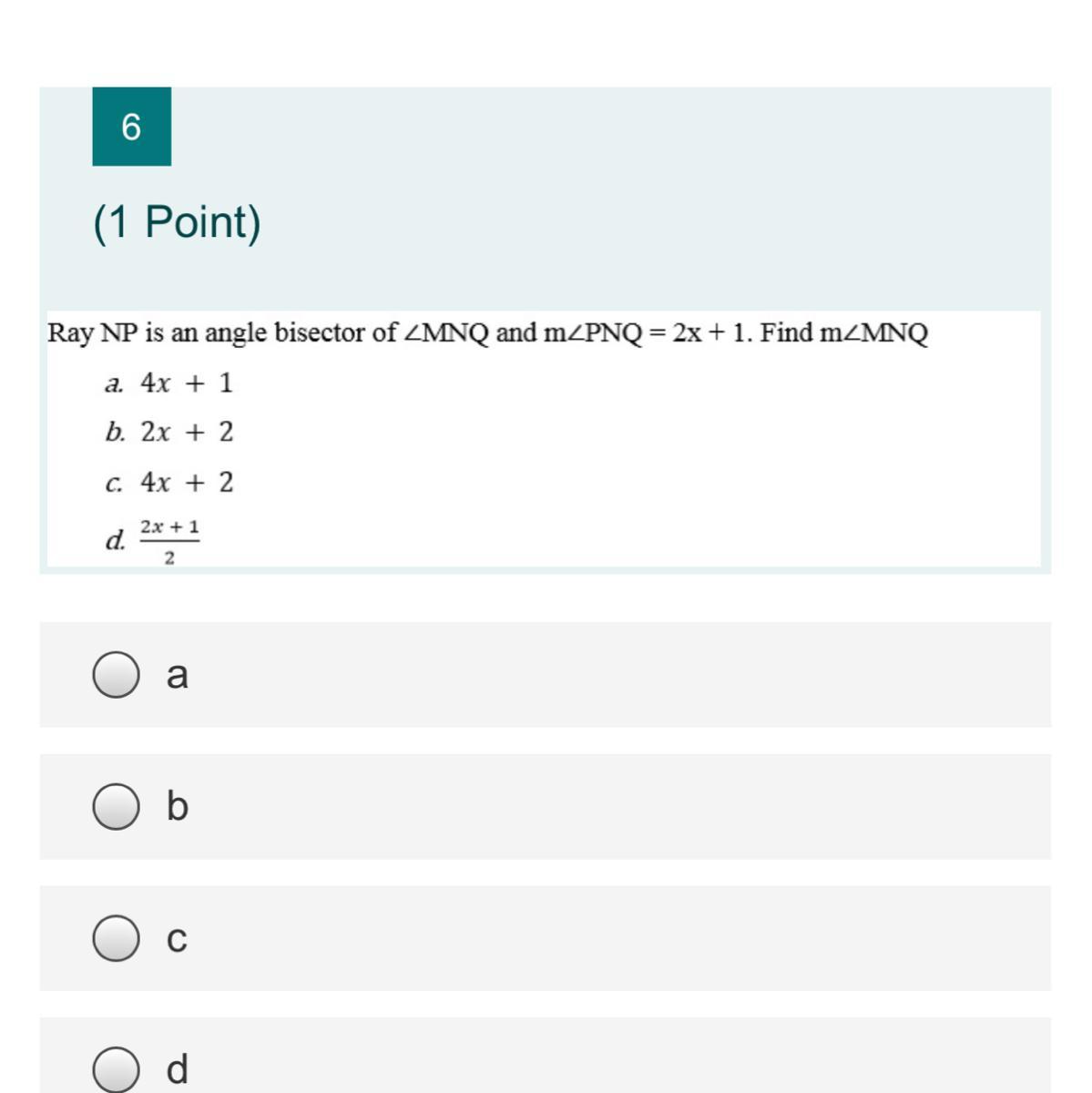Screen dimensions: 1092x1093
Task: Click the "b" answer label text
Action: point(177,807)
